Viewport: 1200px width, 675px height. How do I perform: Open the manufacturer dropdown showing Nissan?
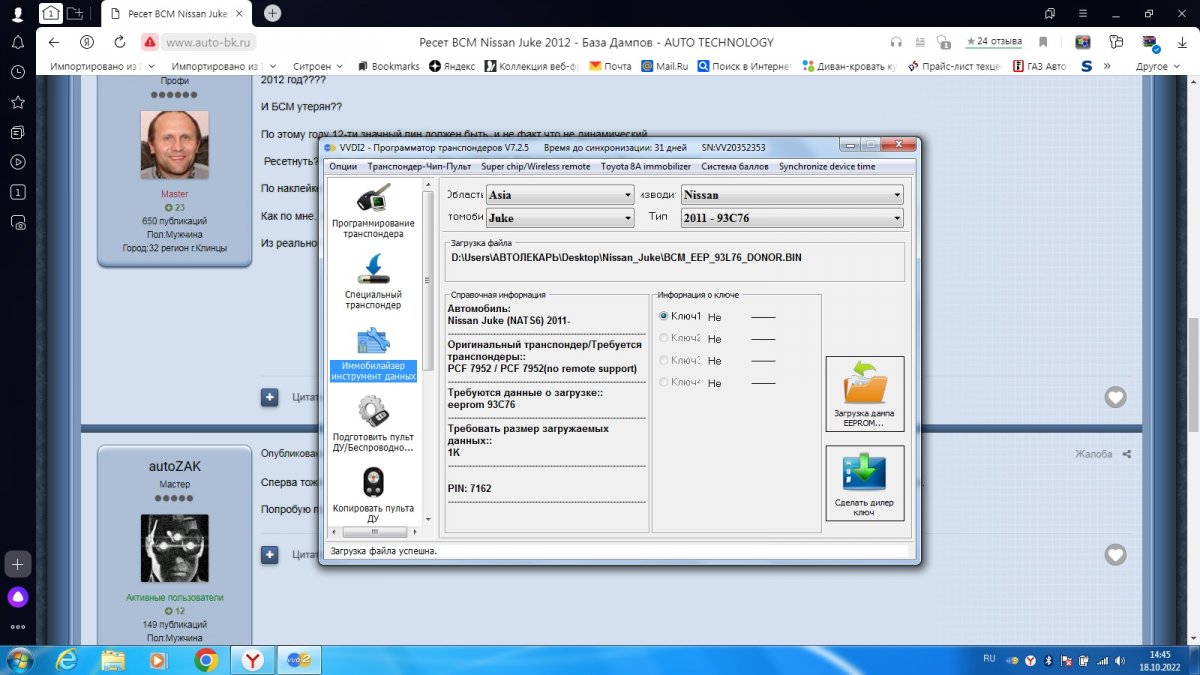tap(792, 195)
